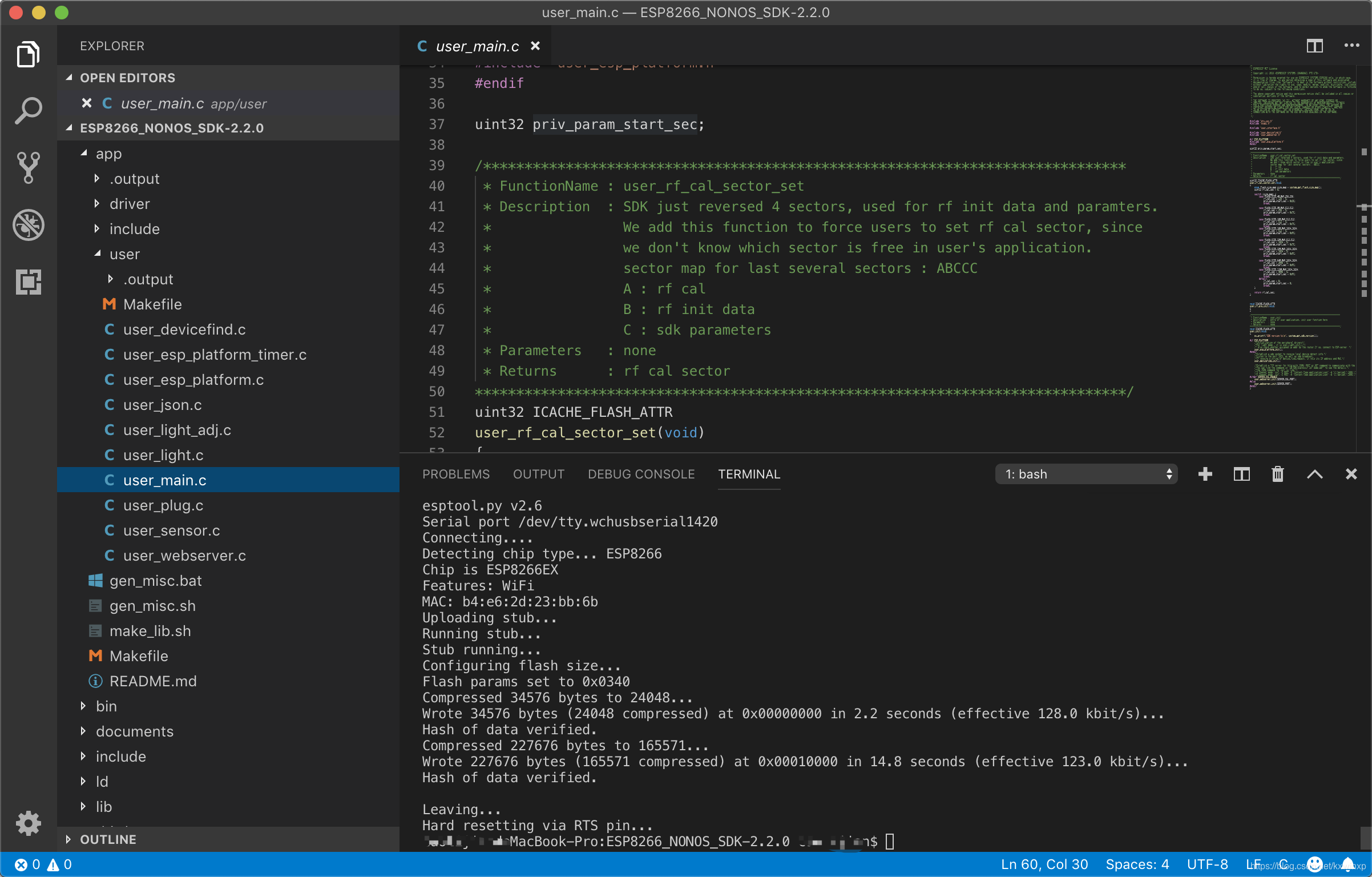This screenshot has width=1372, height=877.
Task: Open the Extensions view icon
Action: tap(28, 282)
